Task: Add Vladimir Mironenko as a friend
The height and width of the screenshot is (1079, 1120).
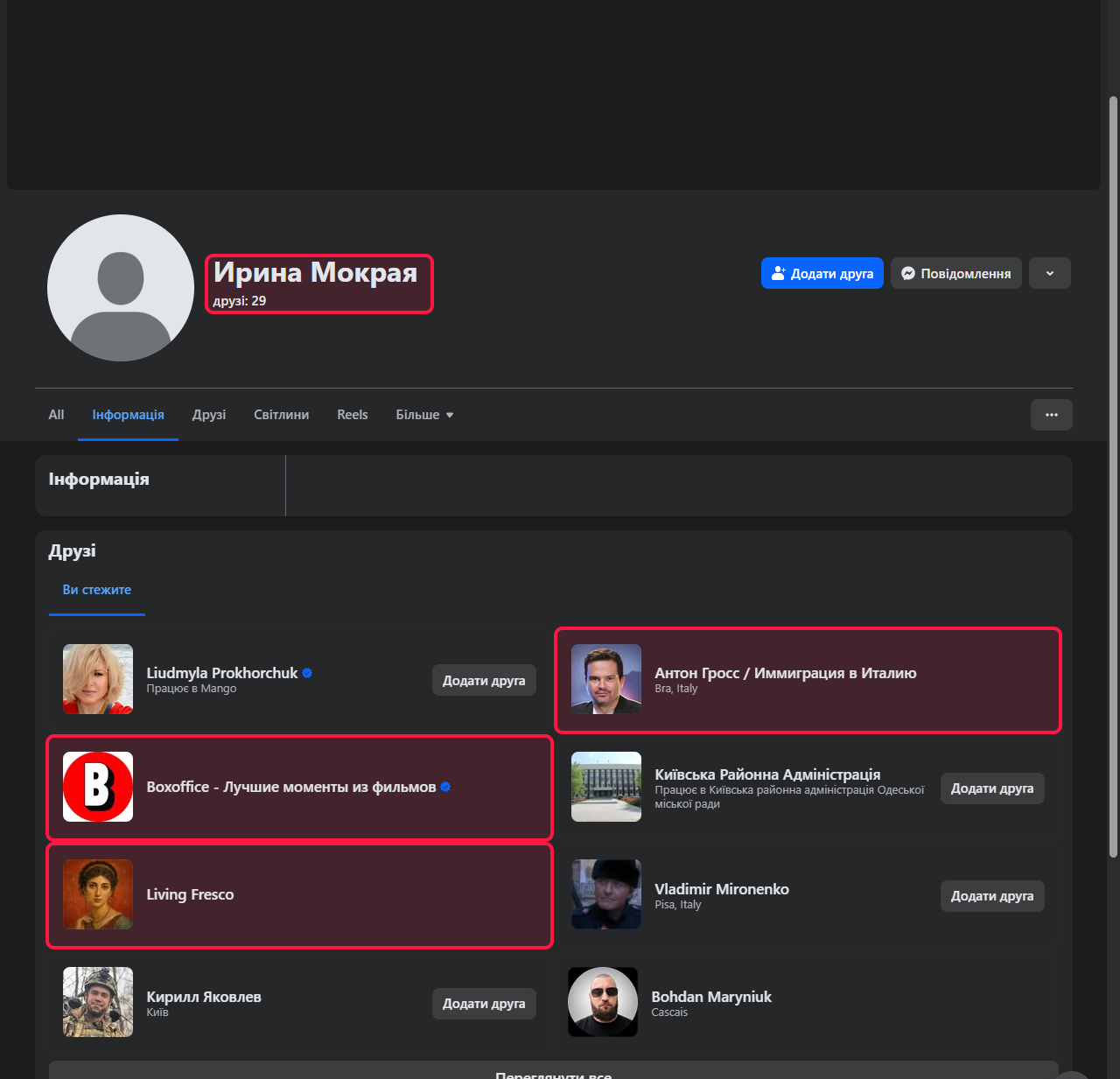Action: [x=992, y=895]
